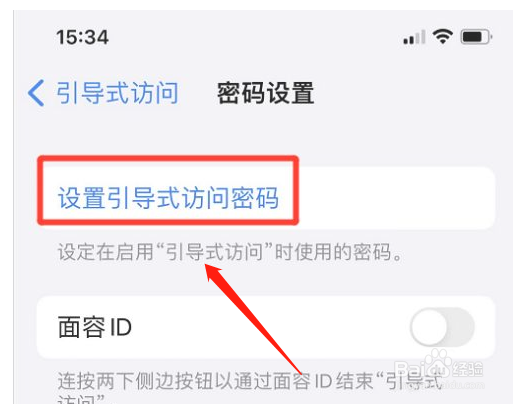Open 设置引导式访问密码 option
Screen dimensions: 514x404
click(265, 198)
